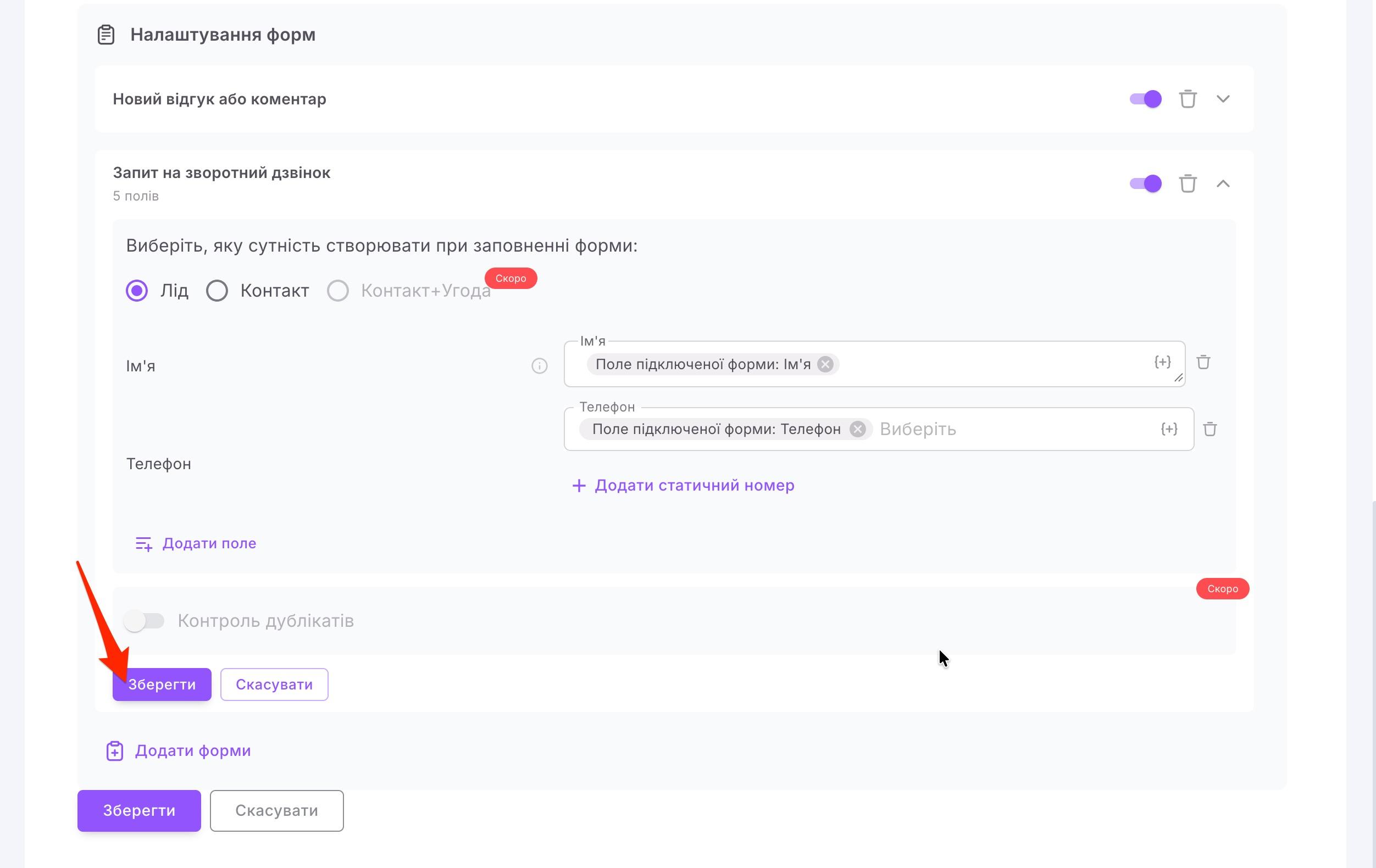Toggle off the 'Запит на зворотний дзвінок' form
1376x868 pixels.
1145,183
